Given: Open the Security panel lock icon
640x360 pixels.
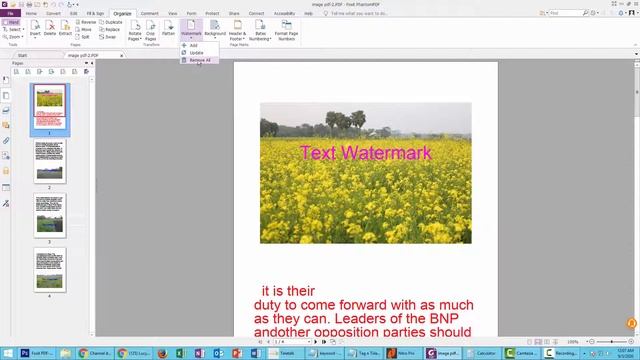Looking at the screenshot, I should tap(6, 171).
